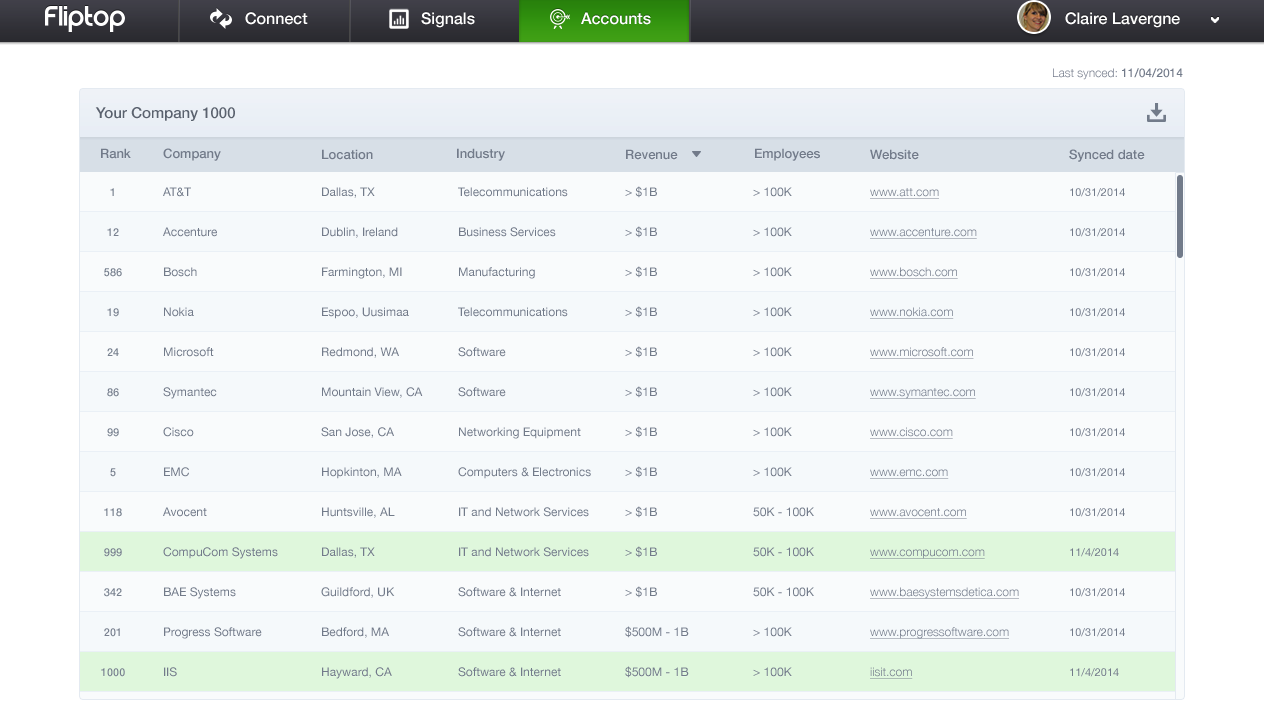This screenshot has width=1264, height=707.
Task: Click Business Services industry cell
Action: 507,232
